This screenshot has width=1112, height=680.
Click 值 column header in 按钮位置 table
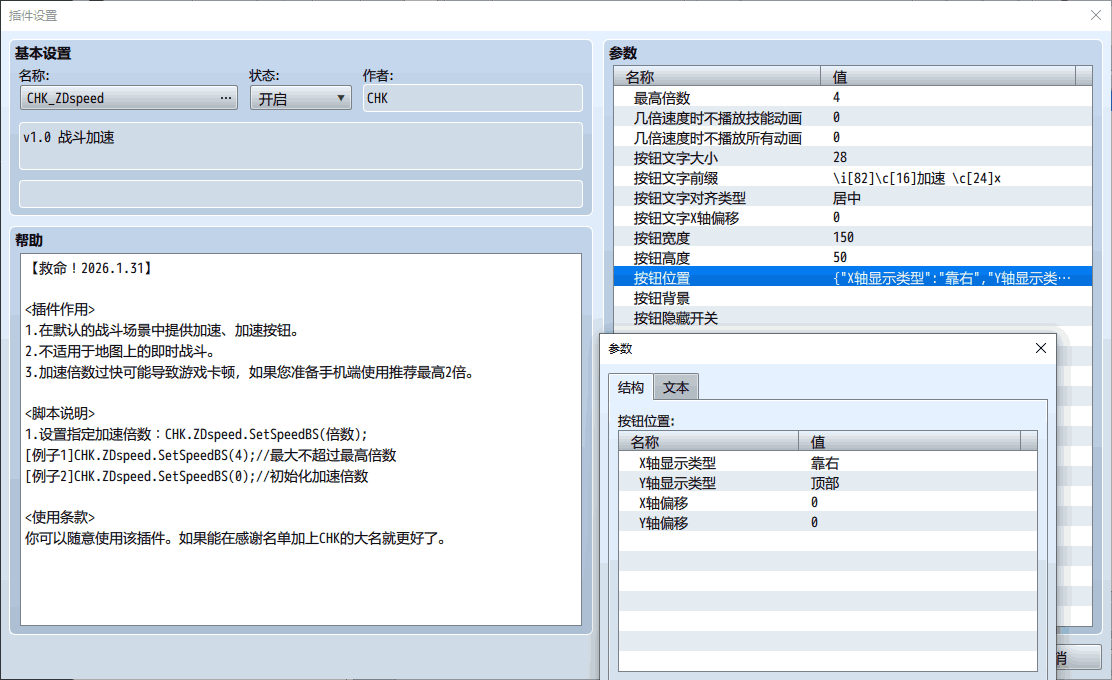910,442
